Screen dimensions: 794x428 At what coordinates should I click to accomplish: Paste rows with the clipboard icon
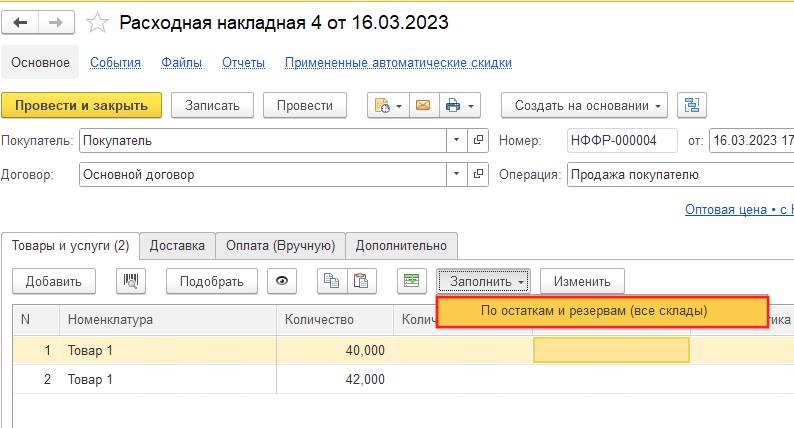[x=362, y=281]
